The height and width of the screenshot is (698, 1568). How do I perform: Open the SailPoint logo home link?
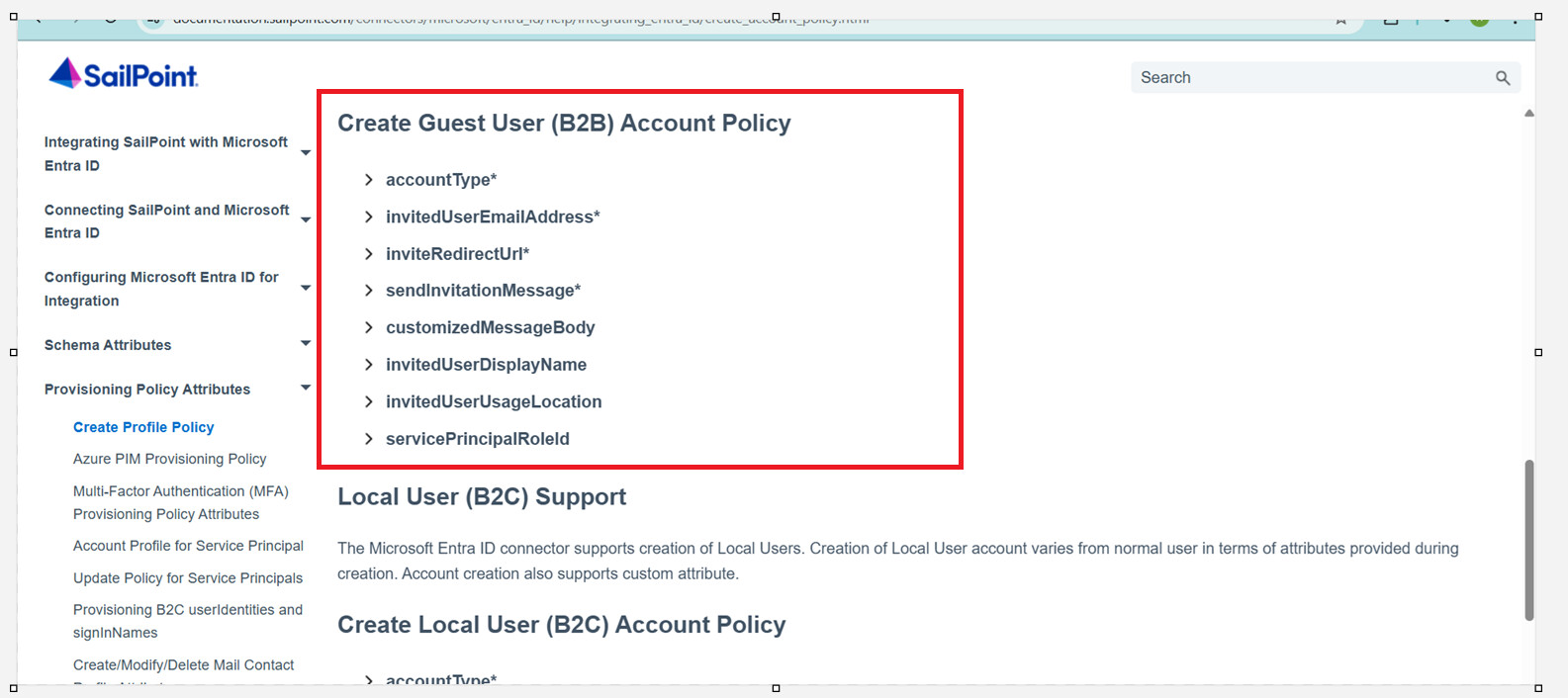tap(124, 74)
